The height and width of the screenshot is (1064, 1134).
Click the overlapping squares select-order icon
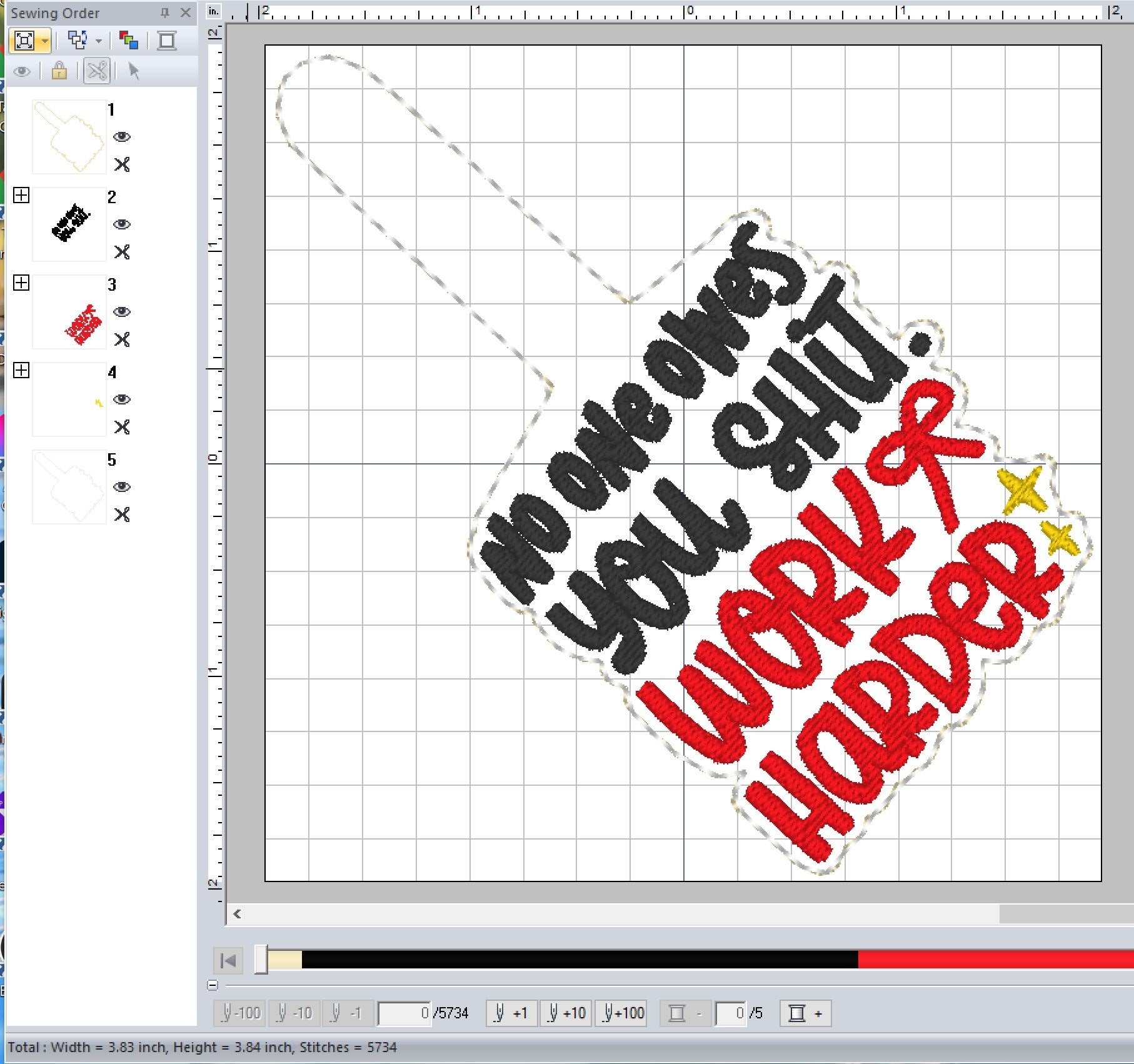[x=78, y=41]
